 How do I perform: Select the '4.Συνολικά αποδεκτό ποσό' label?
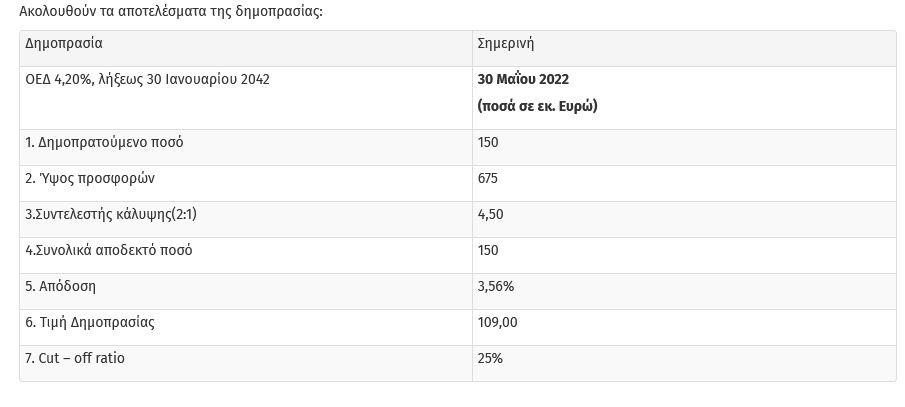[108, 250]
